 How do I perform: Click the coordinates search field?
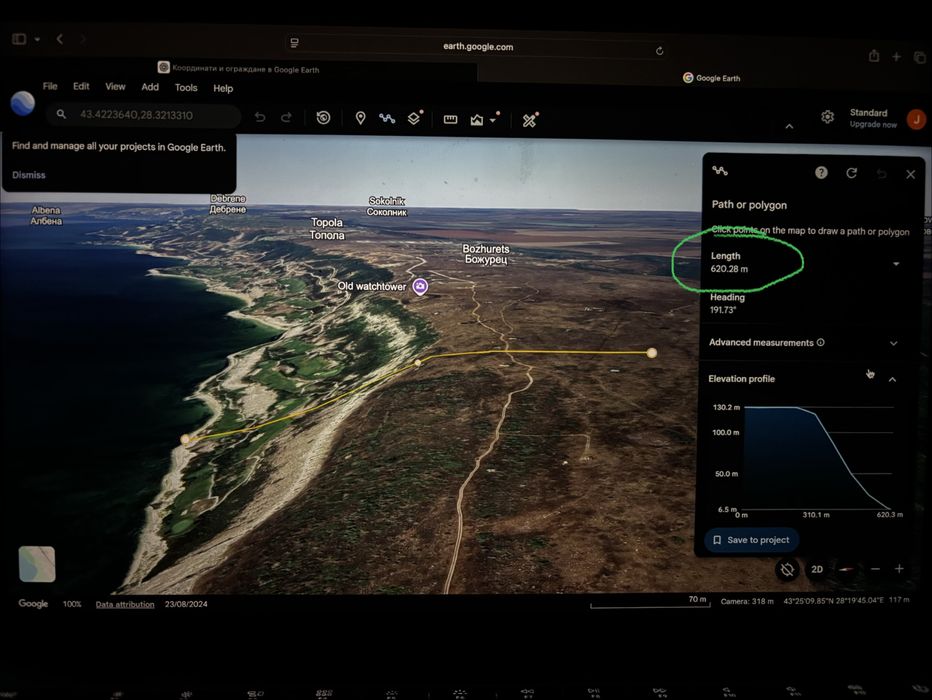144,115
